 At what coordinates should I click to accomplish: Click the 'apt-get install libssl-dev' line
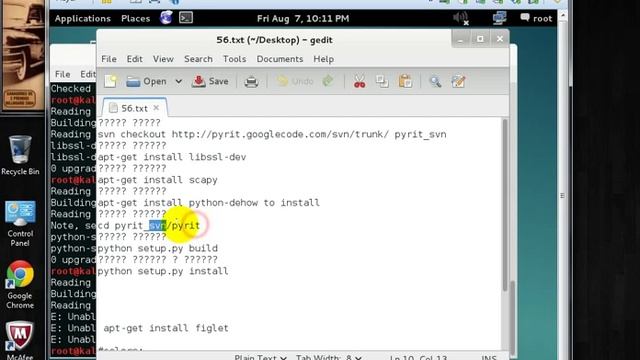coord(172,157)
